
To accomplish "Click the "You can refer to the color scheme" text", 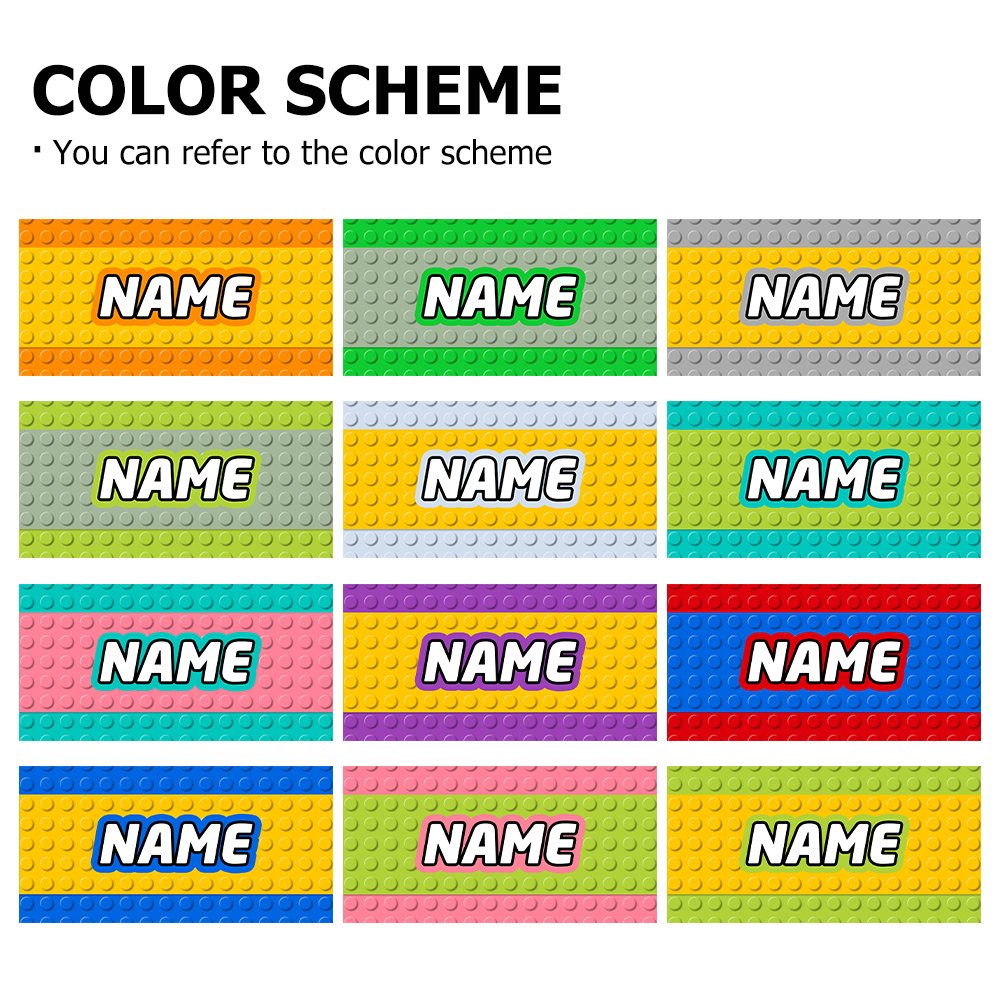I will click(x=302, y=153).
